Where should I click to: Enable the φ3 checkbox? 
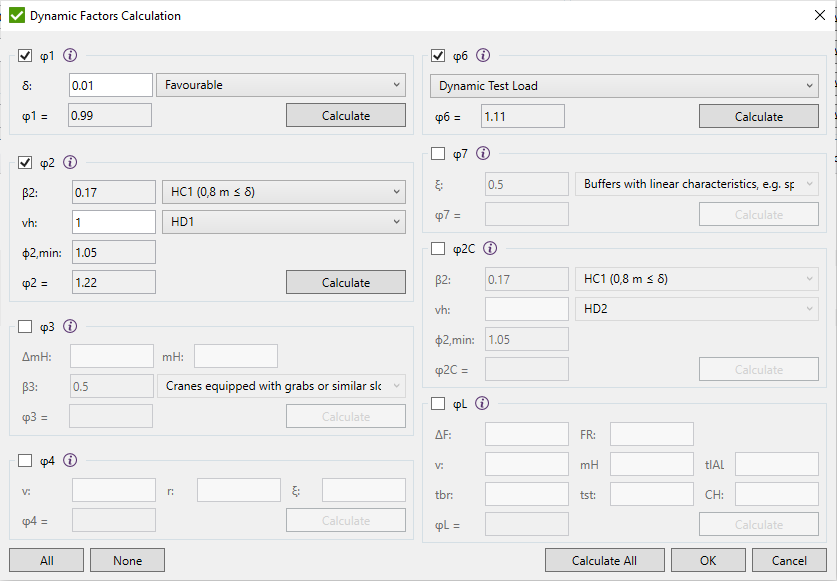[x=24, y=326]
